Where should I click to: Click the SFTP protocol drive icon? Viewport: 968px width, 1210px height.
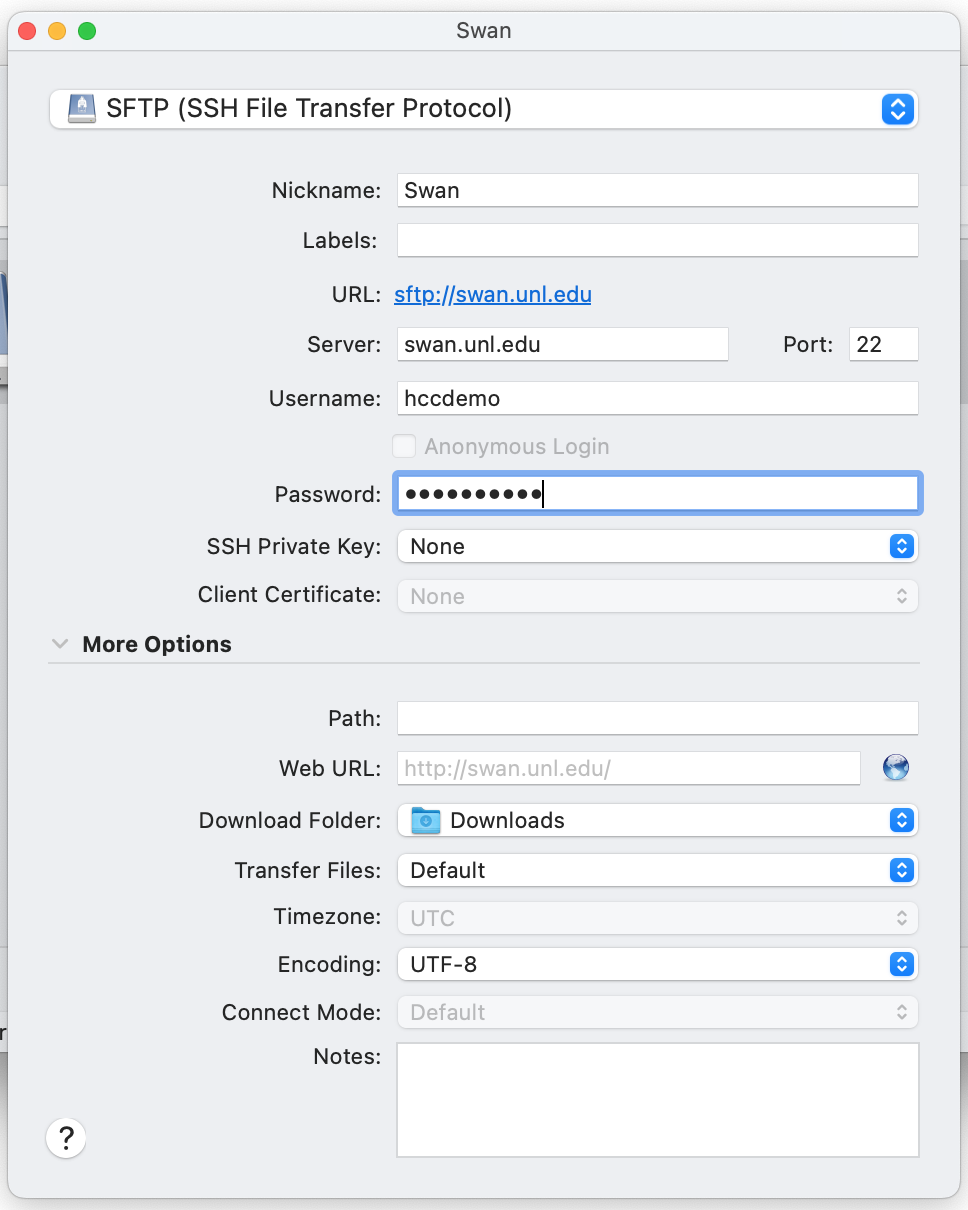[x=81, y=108]
